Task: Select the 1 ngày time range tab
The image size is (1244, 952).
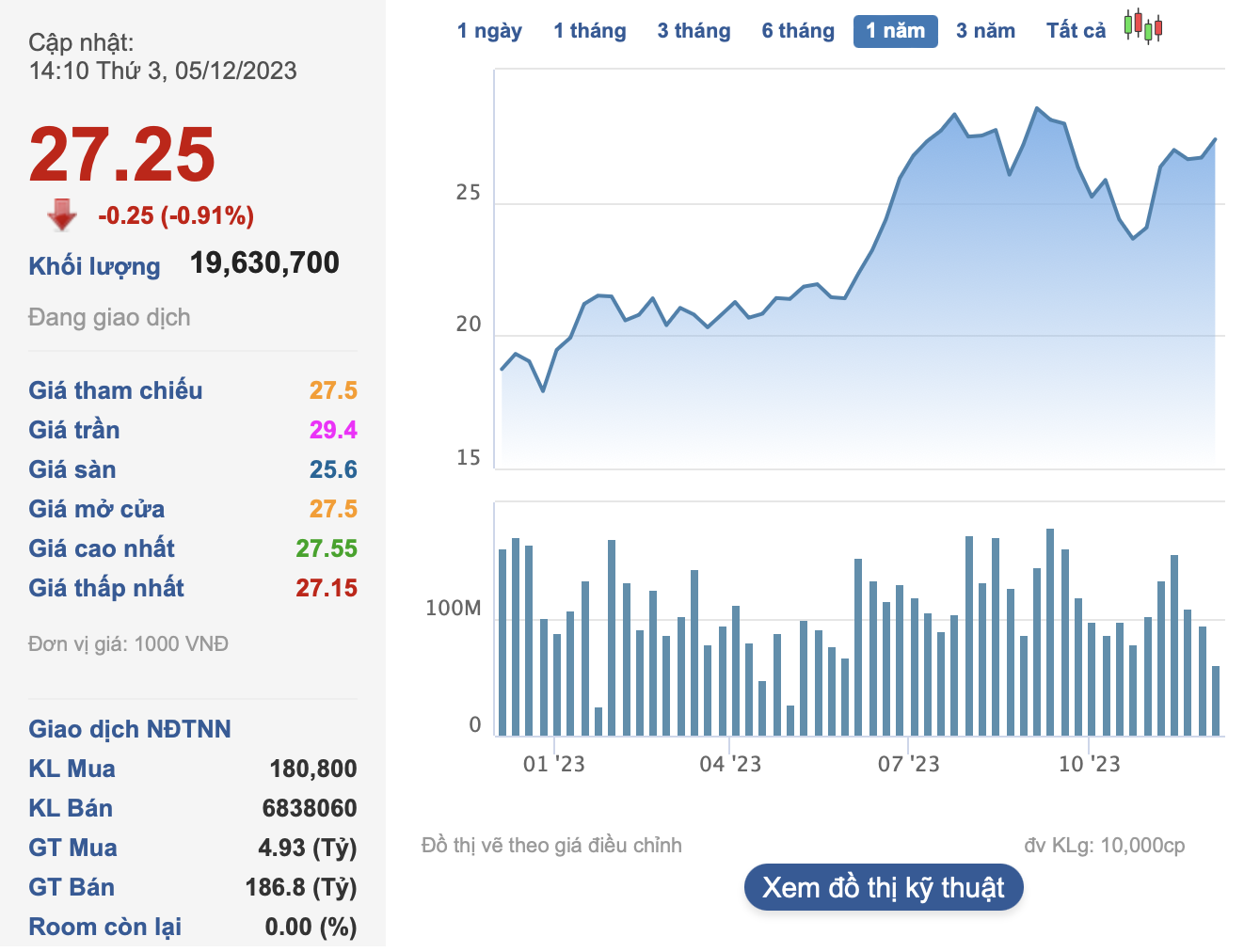Action: (x=489, y=31)
